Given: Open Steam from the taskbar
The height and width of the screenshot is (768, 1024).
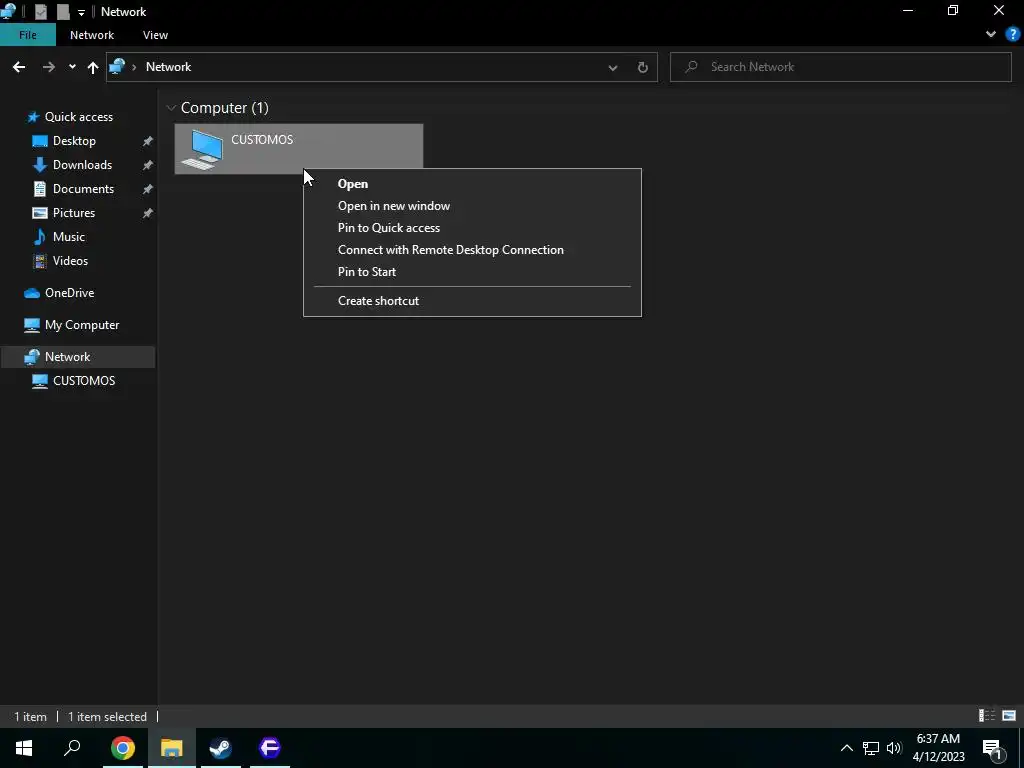Looking at the screenshot, I should click(x=221, y=748).
